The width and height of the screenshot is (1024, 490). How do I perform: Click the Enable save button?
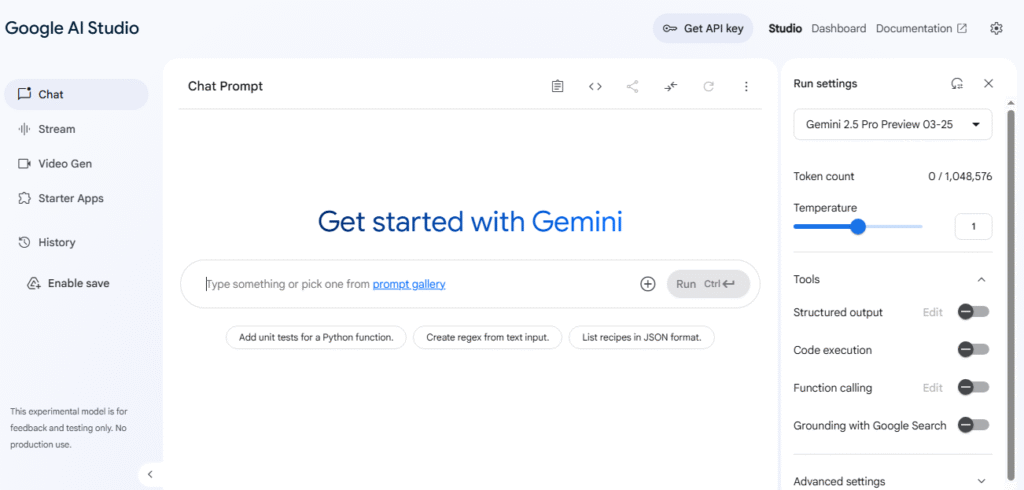tap(69, 284)
